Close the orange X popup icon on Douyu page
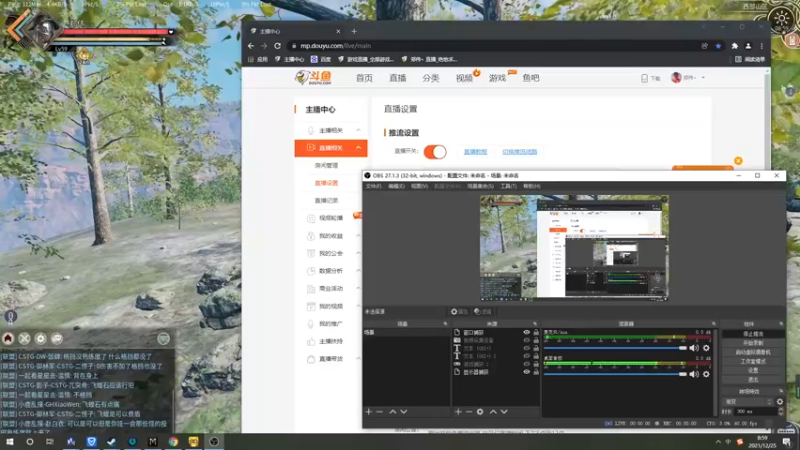Image resolution: width=800 pixels, height=450 pixels. coord(738,161)
